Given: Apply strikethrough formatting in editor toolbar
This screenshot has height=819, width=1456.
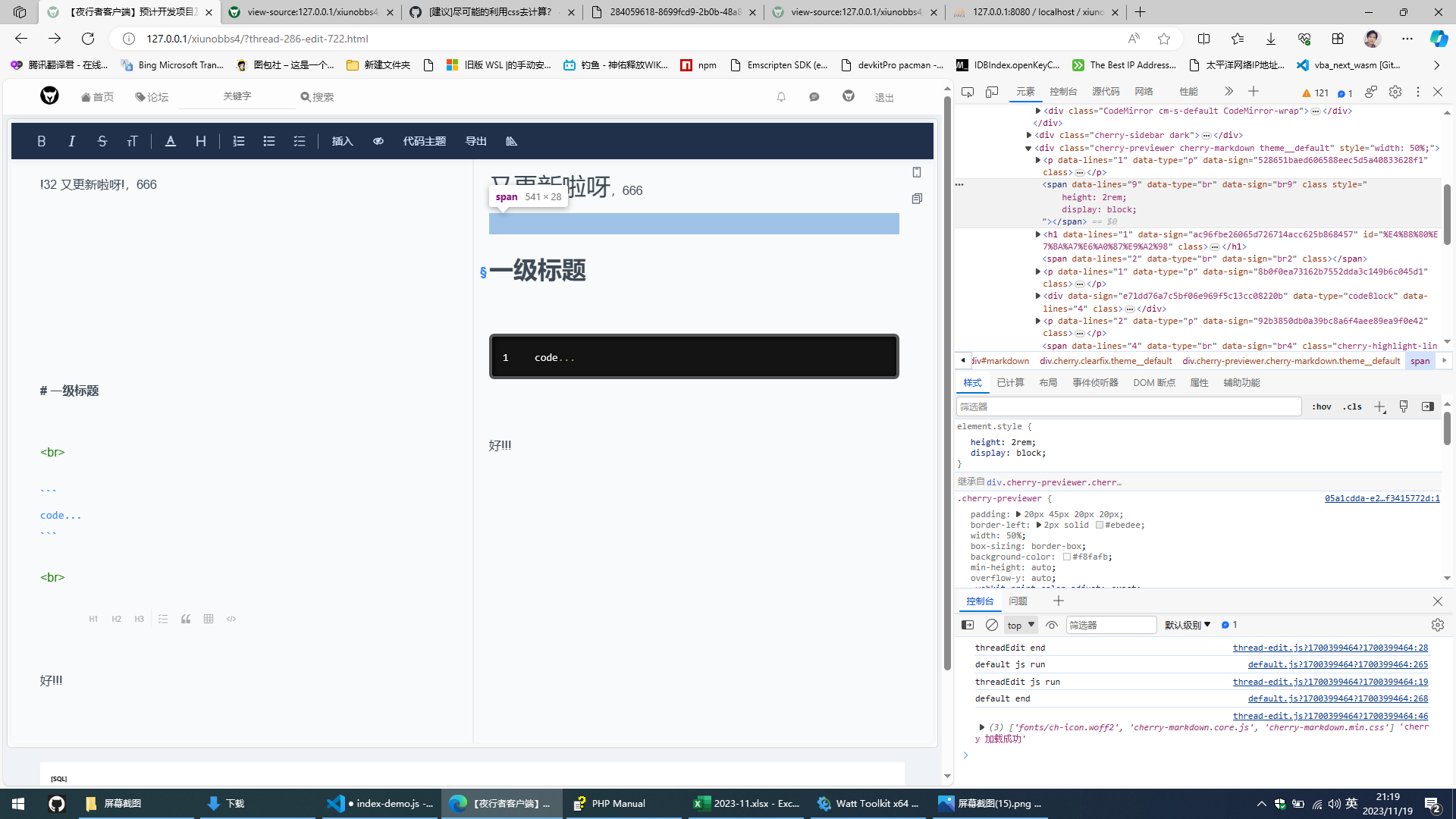Looking at the screenshot, I should point(102,141).
